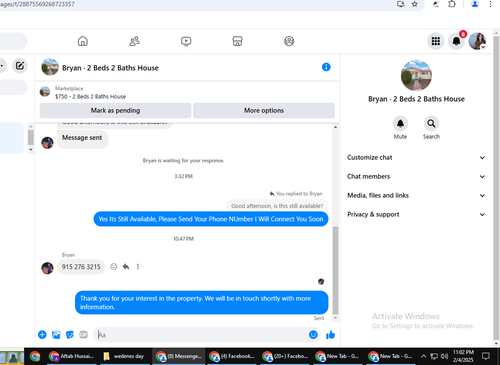The image size is (500, 365).
Task: Open the $750 - 2 Beds 2 Baths House listing
Action: [x=90, y=97]
